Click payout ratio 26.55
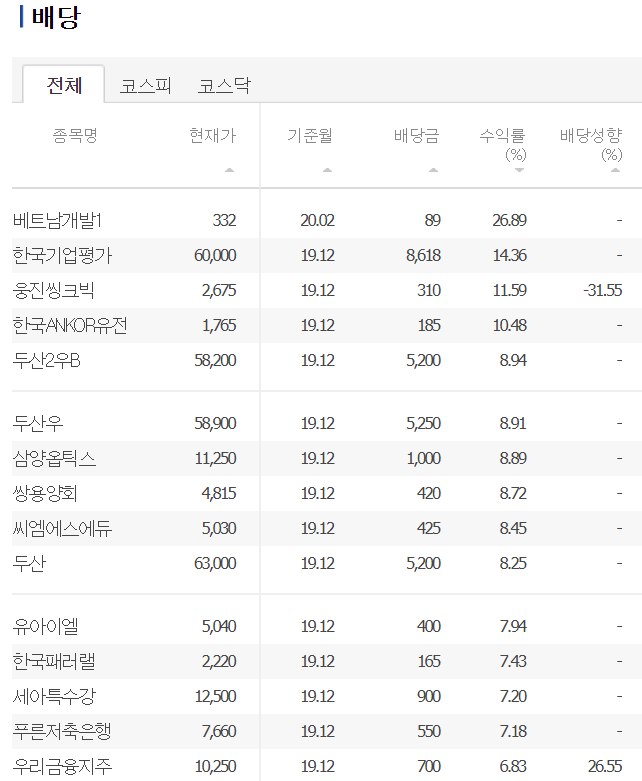 tap(605, 766)
